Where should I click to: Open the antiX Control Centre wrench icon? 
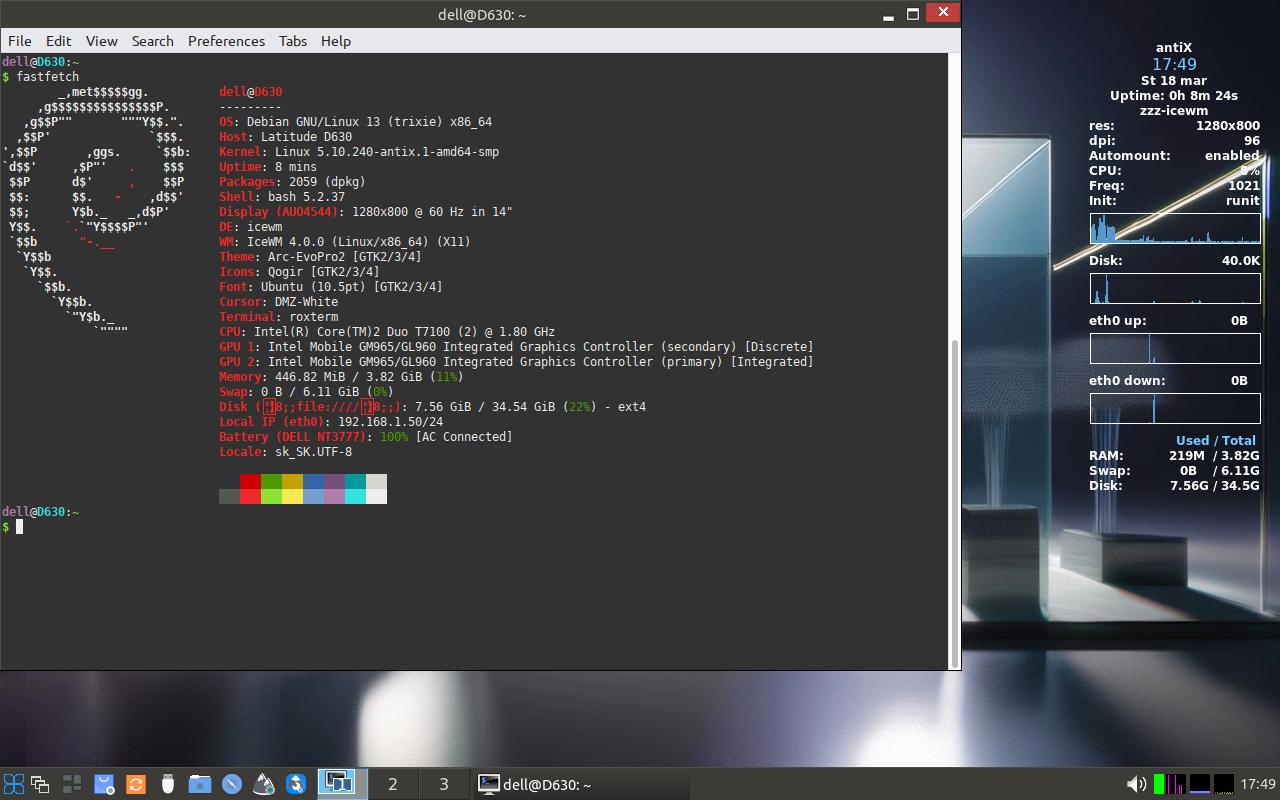pyautogui.click(x=296, y=784)
